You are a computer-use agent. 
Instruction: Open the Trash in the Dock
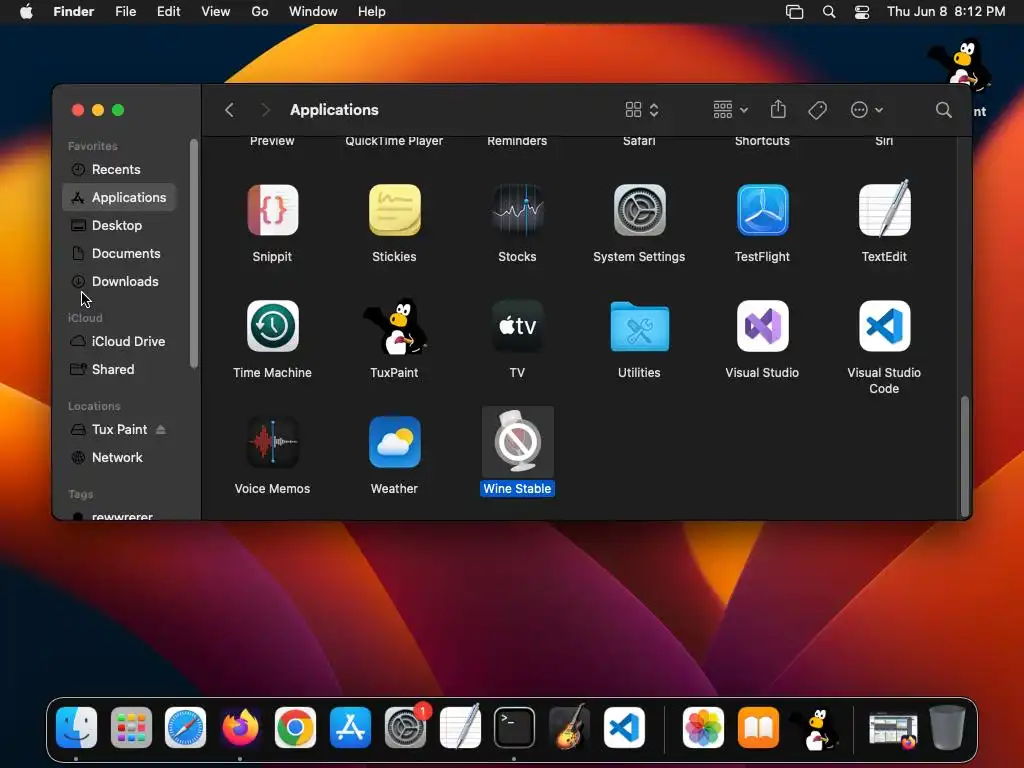click(x=947, y=727)
